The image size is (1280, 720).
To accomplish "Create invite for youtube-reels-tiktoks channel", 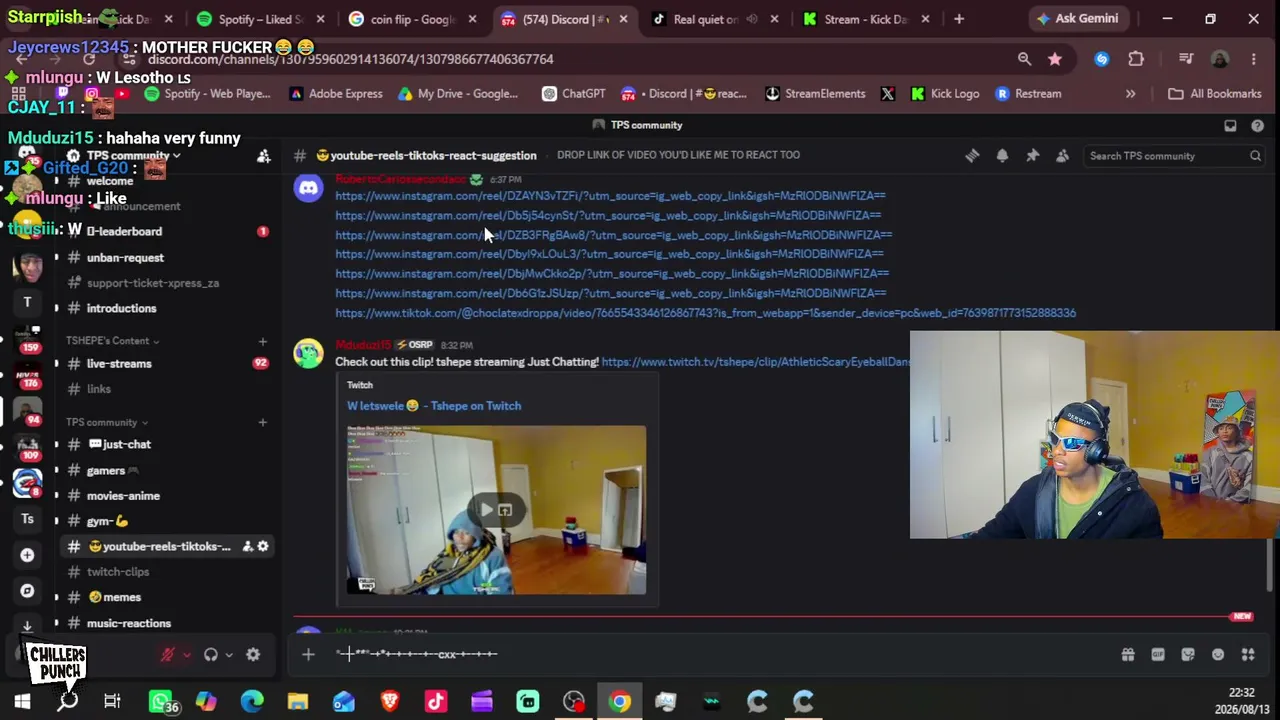I will tap(247, 546).
